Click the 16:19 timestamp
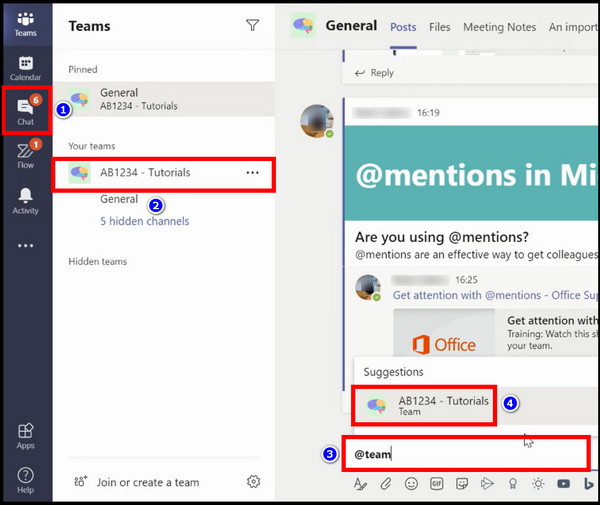Screen dimensions: 600x505 pyautogui.click(x=428, y=113)
